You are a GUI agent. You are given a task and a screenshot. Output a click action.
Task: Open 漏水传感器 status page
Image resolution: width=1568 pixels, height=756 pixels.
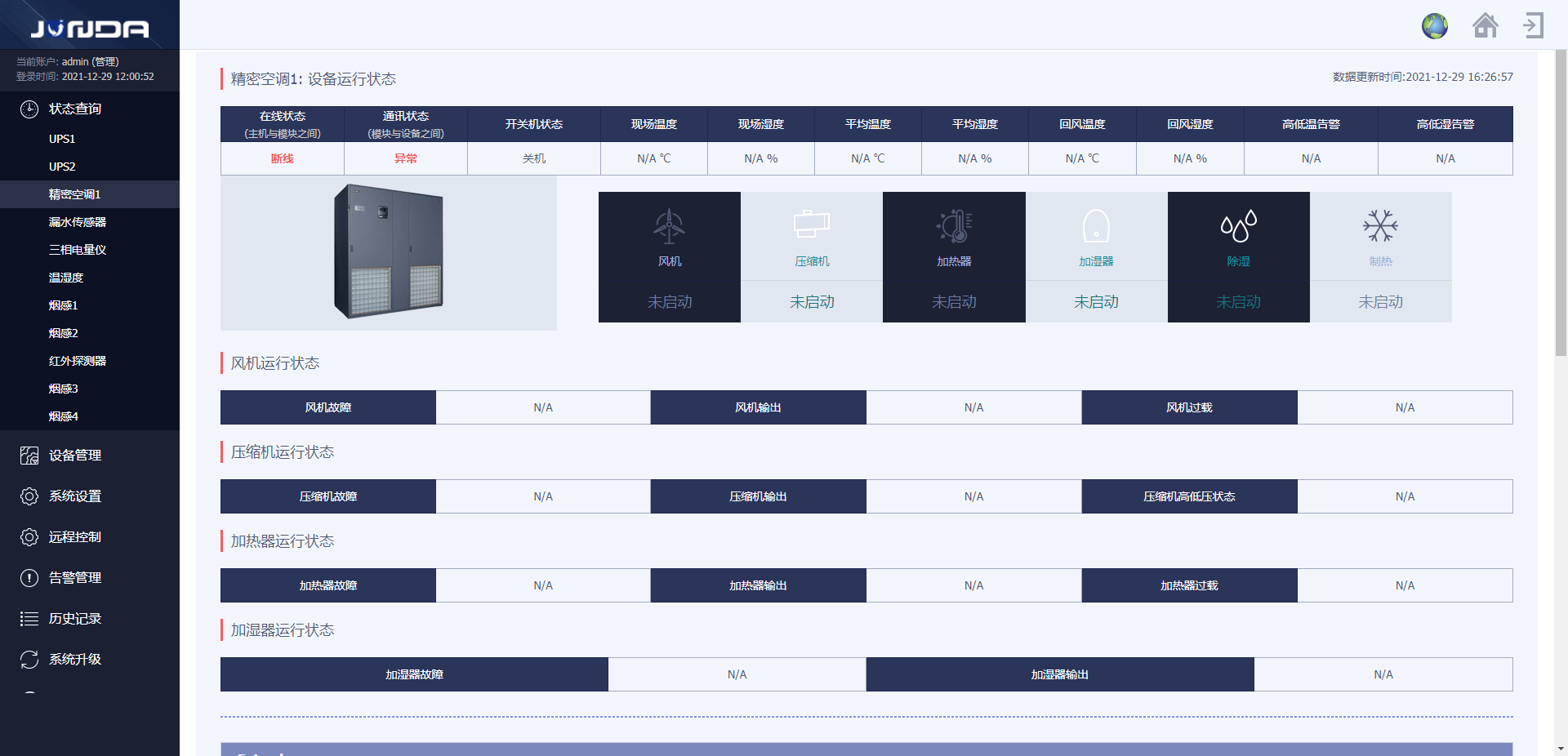tap(78, 222)
